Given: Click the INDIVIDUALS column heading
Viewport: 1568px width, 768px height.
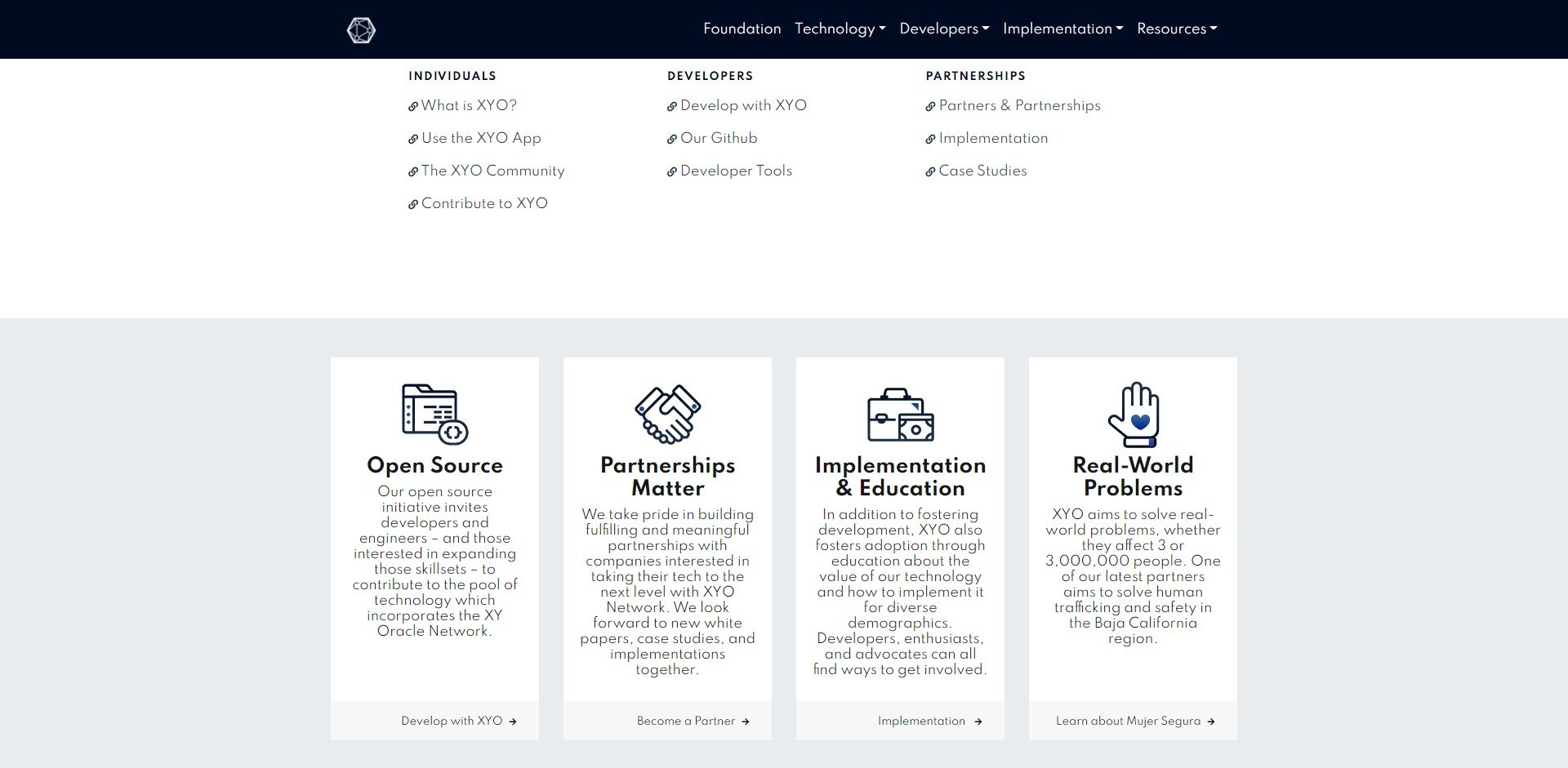Looking at the screenshot, I should pos(452,76).
